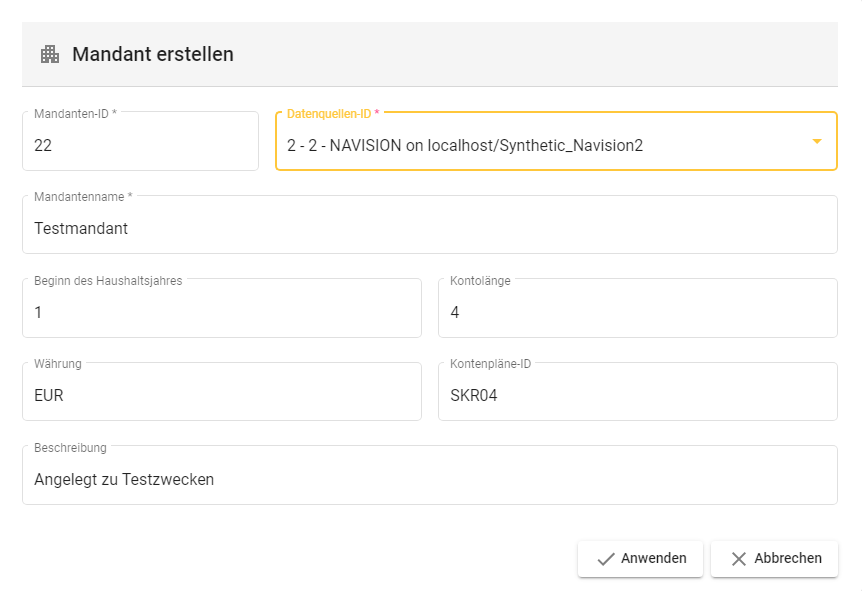Image resolution: width=862 pixels, height=591 pixels.
Task: Click the Kontolänge field showing 4
Action: [x=637, y=312]
